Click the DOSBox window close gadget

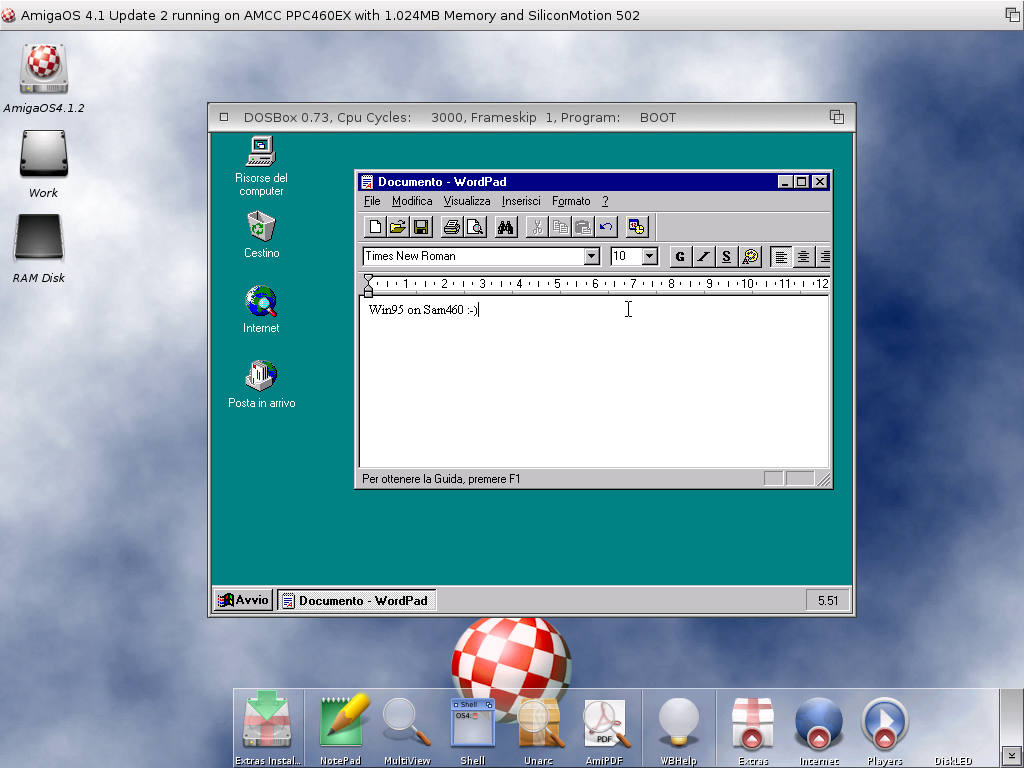(x=224, y=118)
